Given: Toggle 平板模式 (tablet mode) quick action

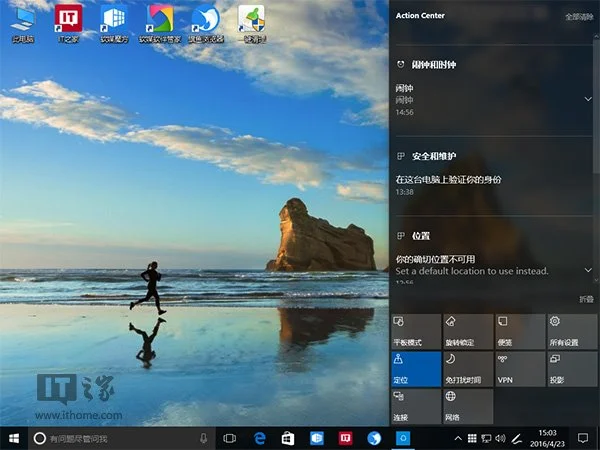Looking at the screenshot, I should click(x=415, y=331).
